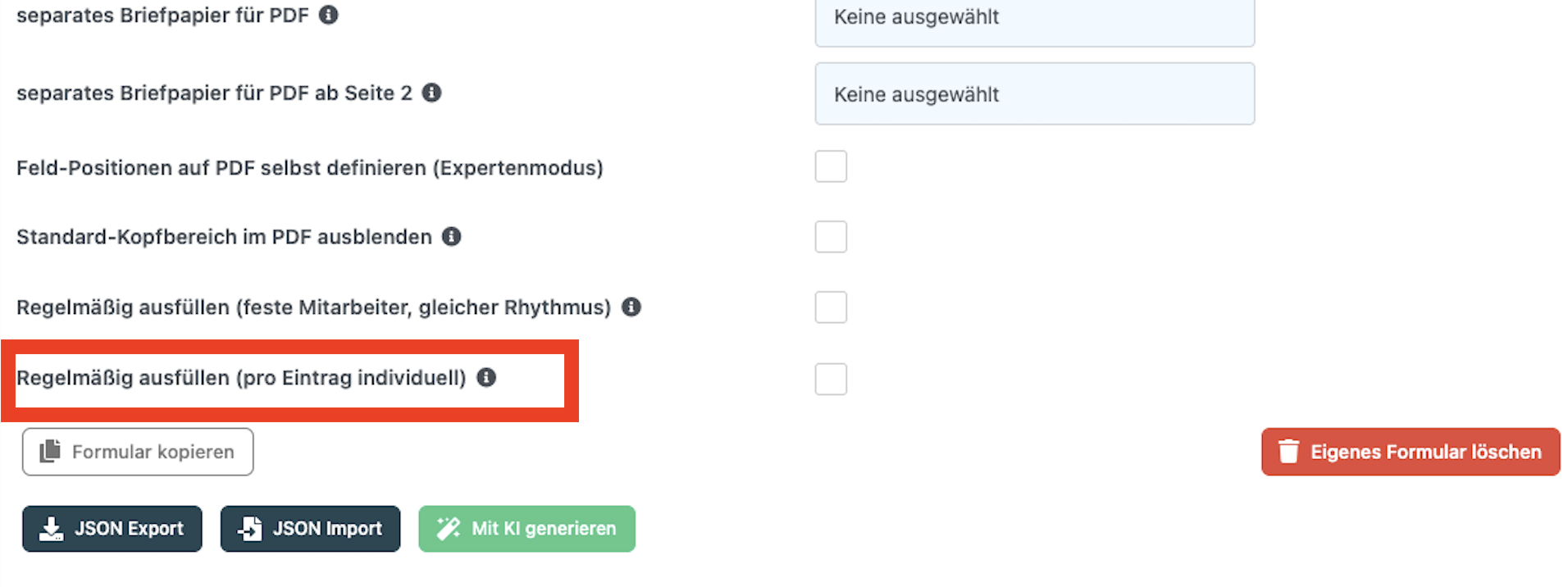
Task: Select the 'Regelmäßig ausfüllen (pro Eintrag individuell)' label
Action: point(241,378)
